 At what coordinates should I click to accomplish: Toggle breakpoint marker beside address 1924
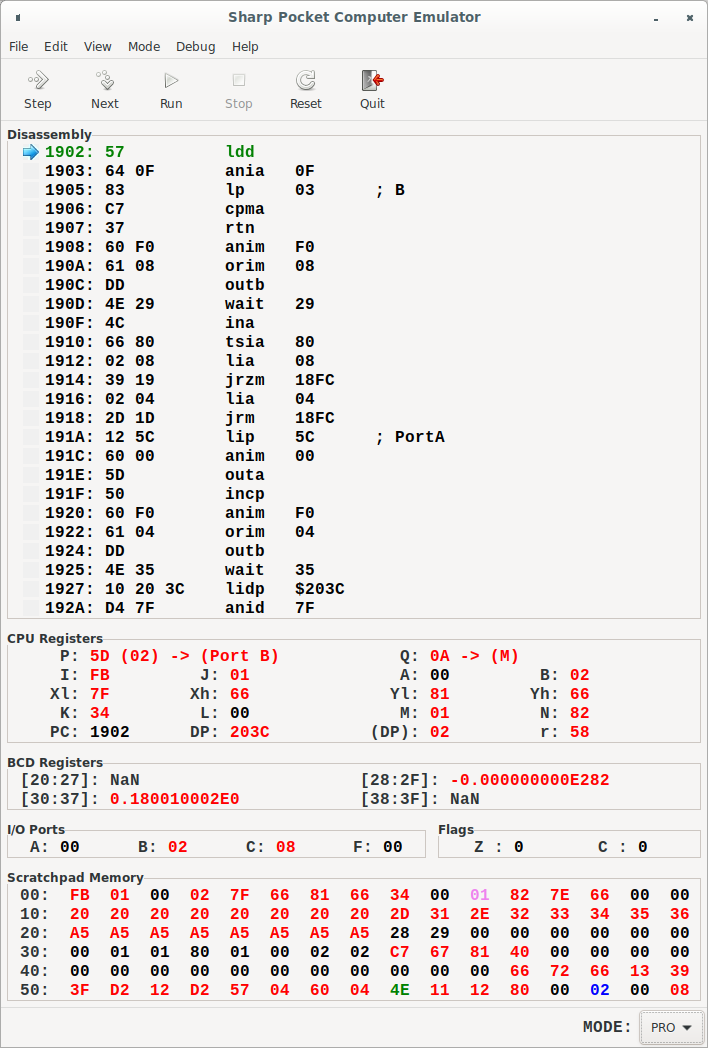[31, 551]
